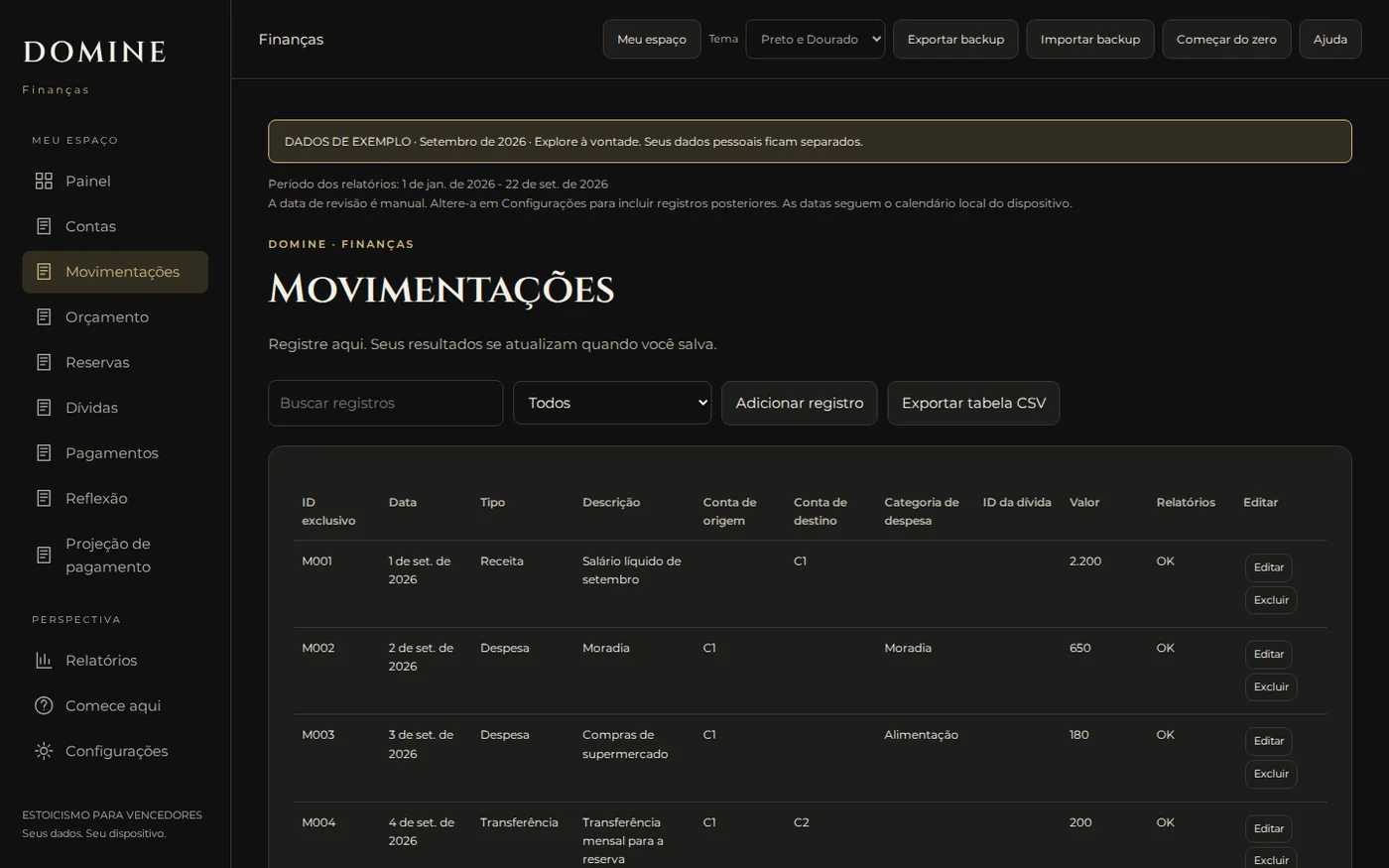This screenshot has height=868, width=1389.
Task: Click Editar for record M003
Action: [1269, 741]
